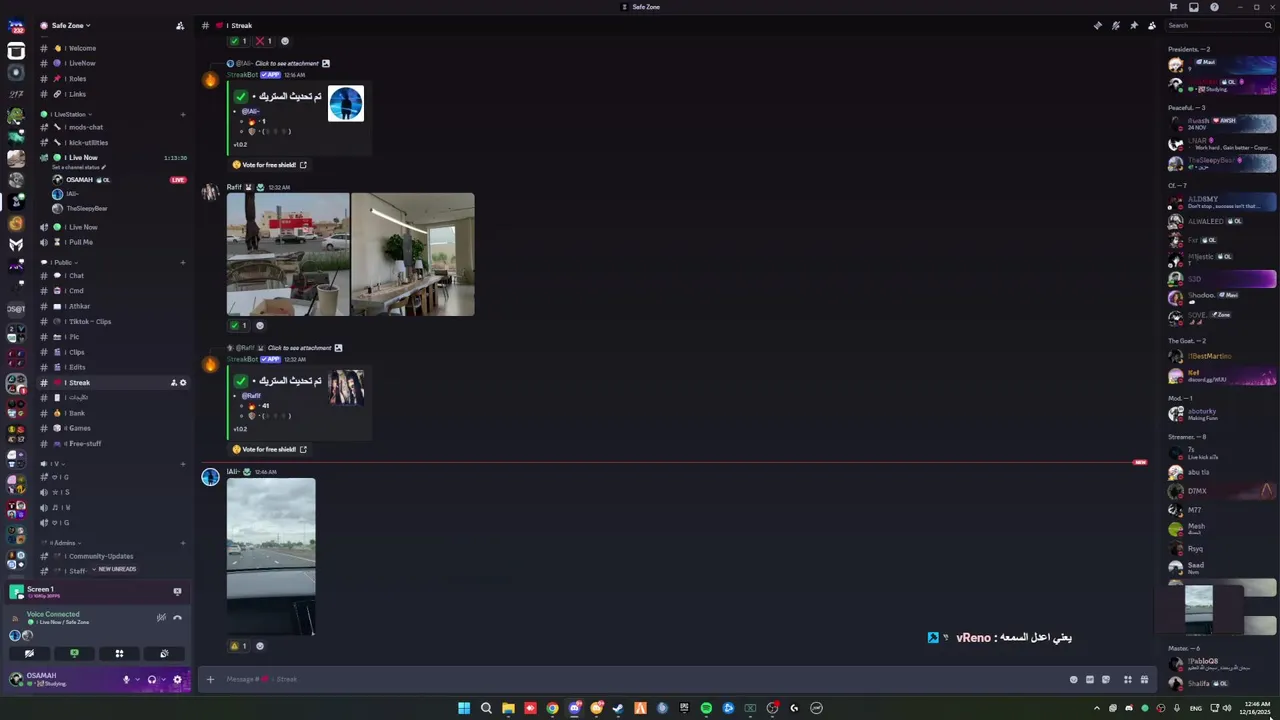Deafen using the headphones icon
The height and width of the screenshot is (720, 1280).
152,680
